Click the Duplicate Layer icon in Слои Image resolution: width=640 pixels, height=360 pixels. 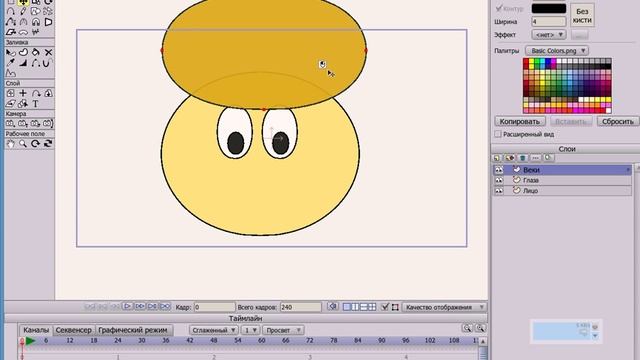(509, 158)
